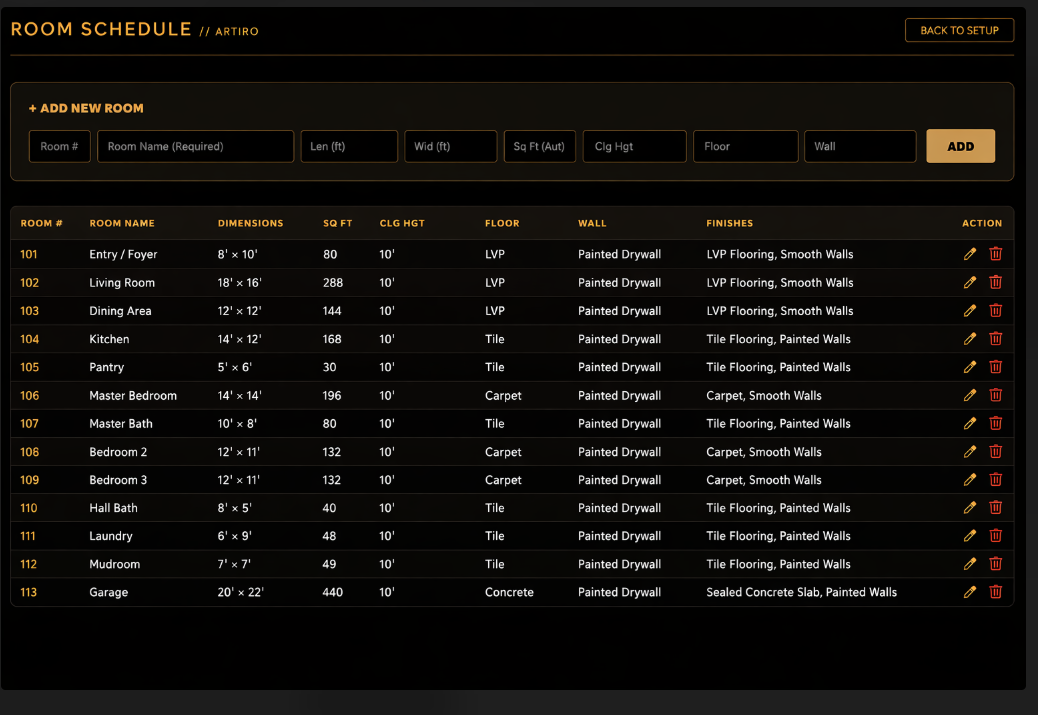
Task: Click into the Clg Hgt field
Action: (634, 146)
